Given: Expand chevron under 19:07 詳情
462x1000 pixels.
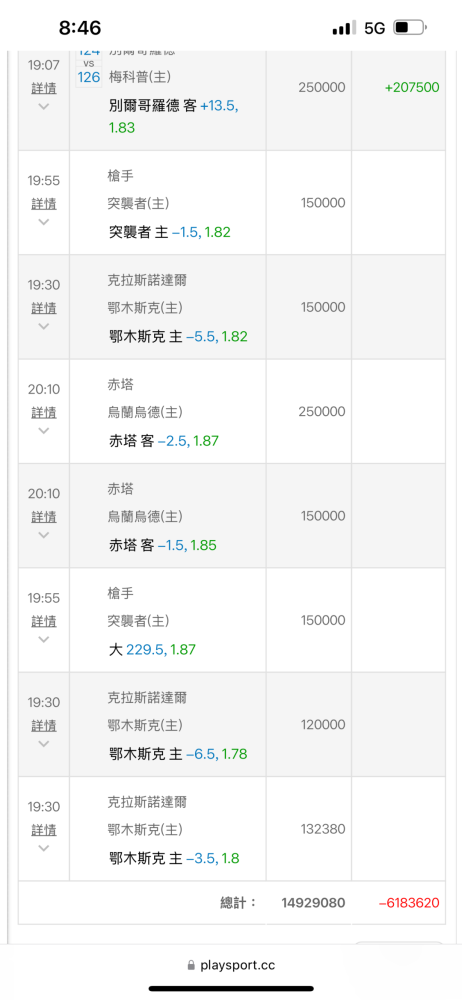Looking at the screenshot, I should pyautogui.click(x=43, y=106).
